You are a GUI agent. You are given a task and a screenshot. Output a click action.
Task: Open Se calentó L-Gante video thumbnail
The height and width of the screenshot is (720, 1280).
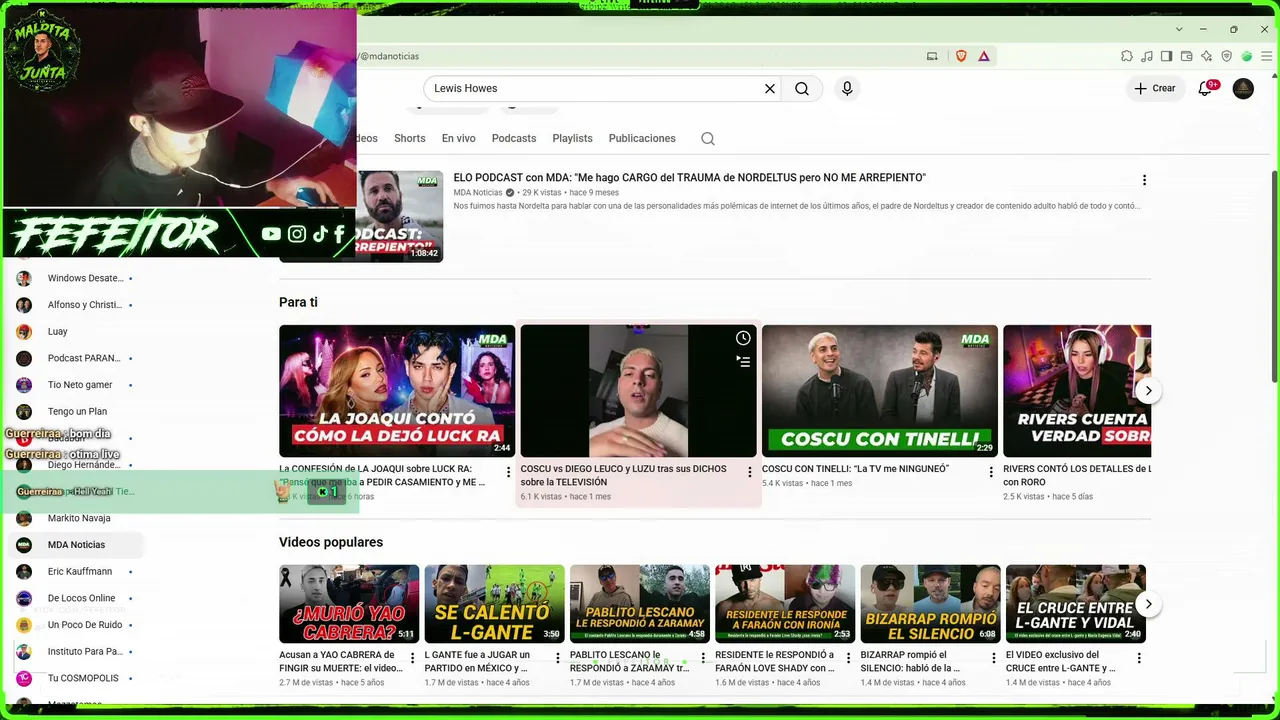[x=494, y=604]
